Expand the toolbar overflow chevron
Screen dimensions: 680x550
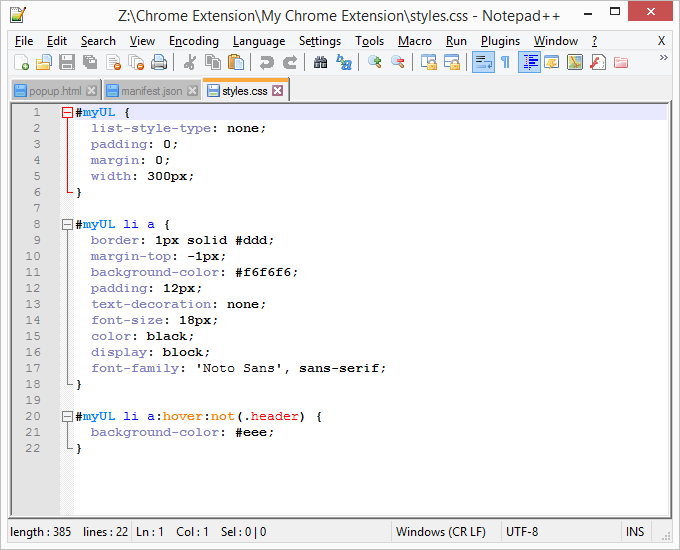tap(663, 59)
